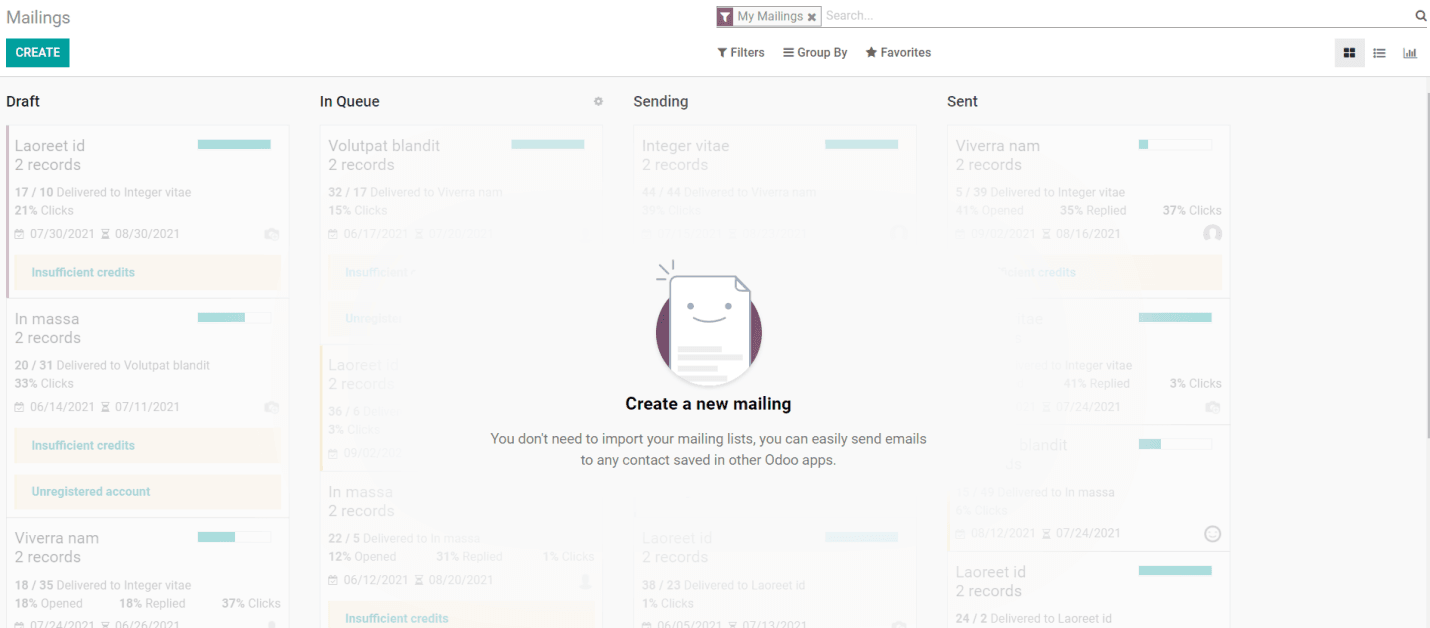Click hourglass icon beside 07/11/2021
This screenshot has width=1430, height=628.
point(105,407)
